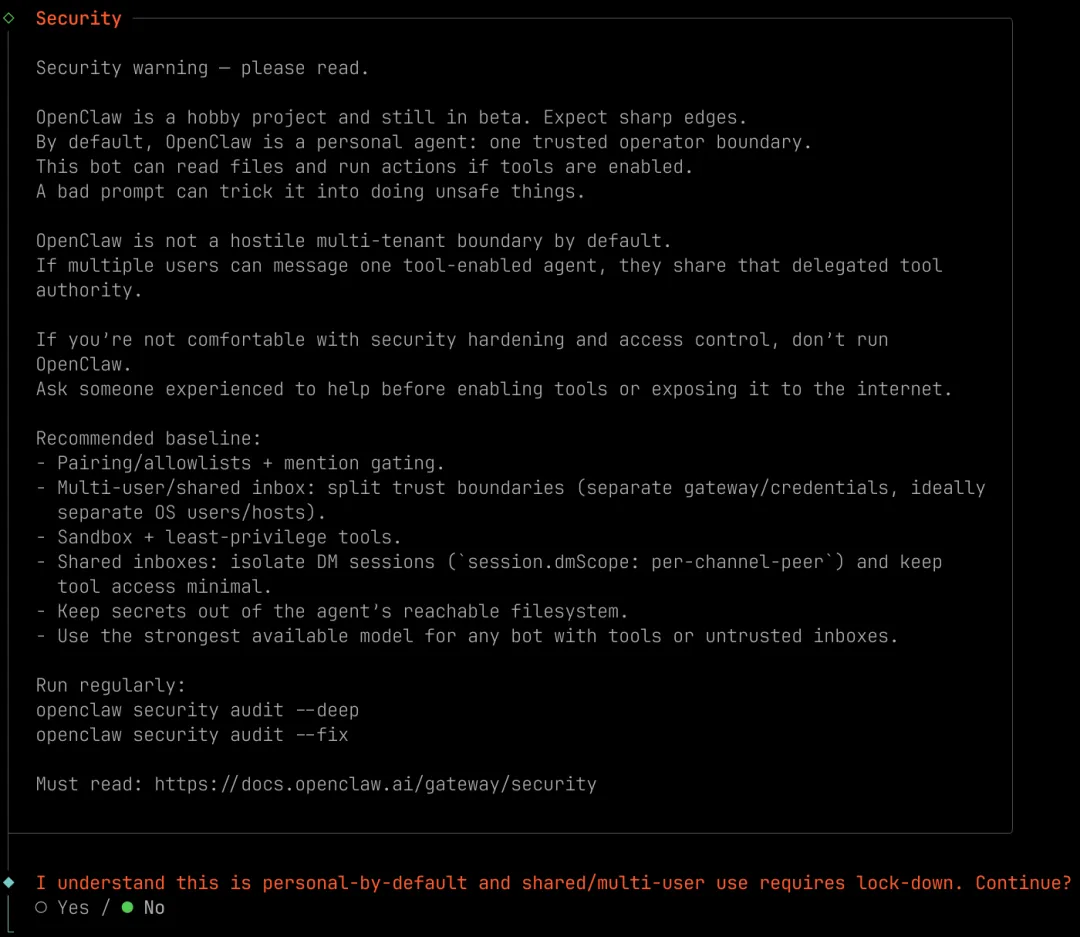Click the 'Use the strongest available model' bullet

point(467,637)
